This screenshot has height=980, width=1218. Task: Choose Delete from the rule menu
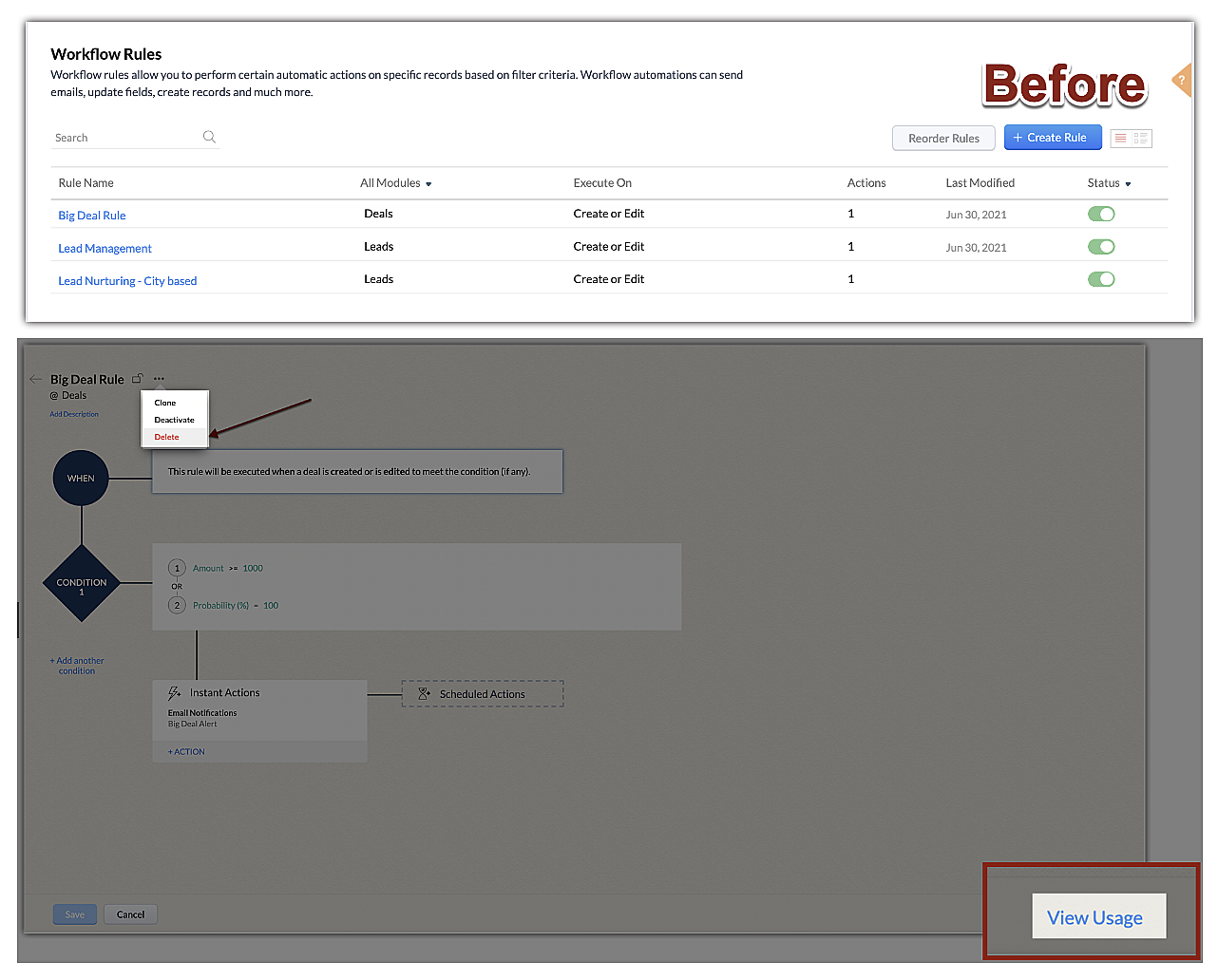pos(167,438)
